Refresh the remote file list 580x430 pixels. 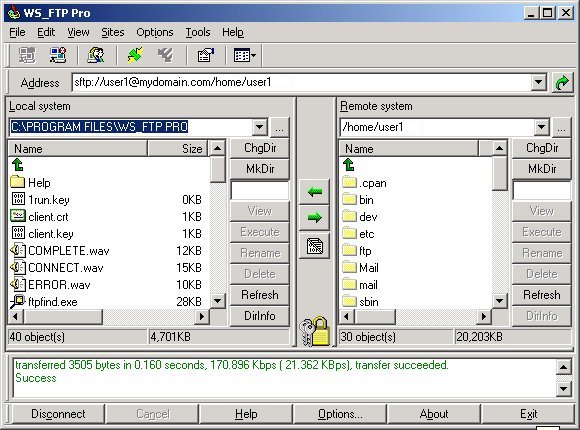pyautogui.click(x=542, y=295)
